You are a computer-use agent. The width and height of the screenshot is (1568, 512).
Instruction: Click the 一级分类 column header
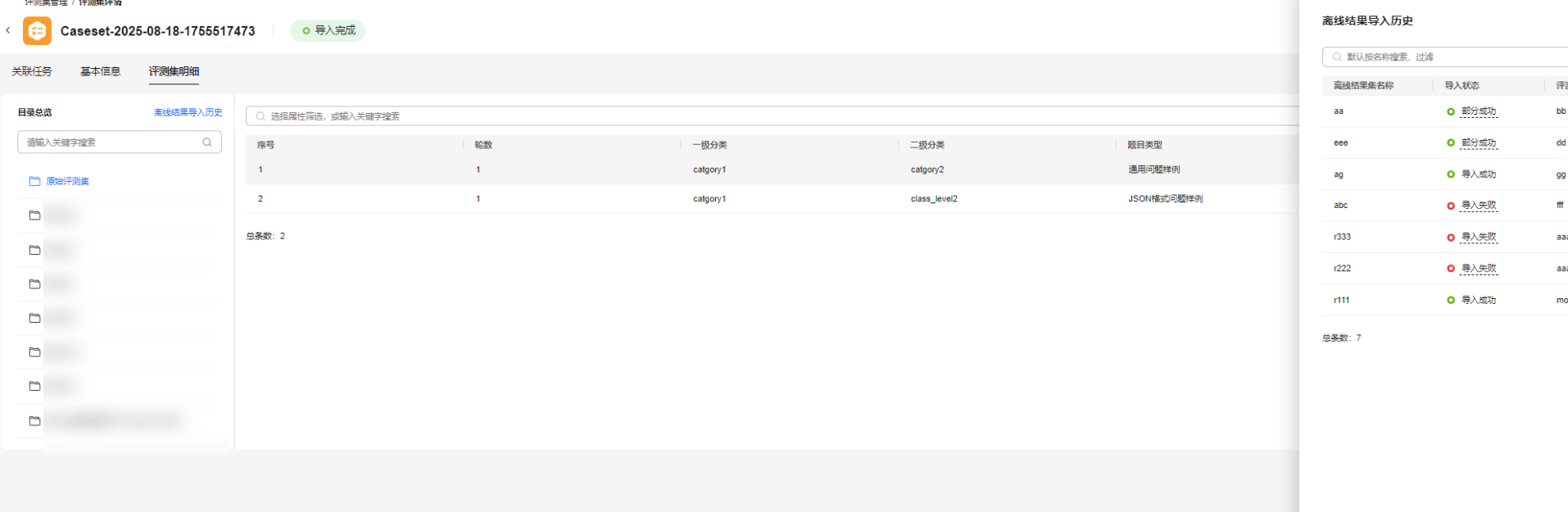pos(709,145)
